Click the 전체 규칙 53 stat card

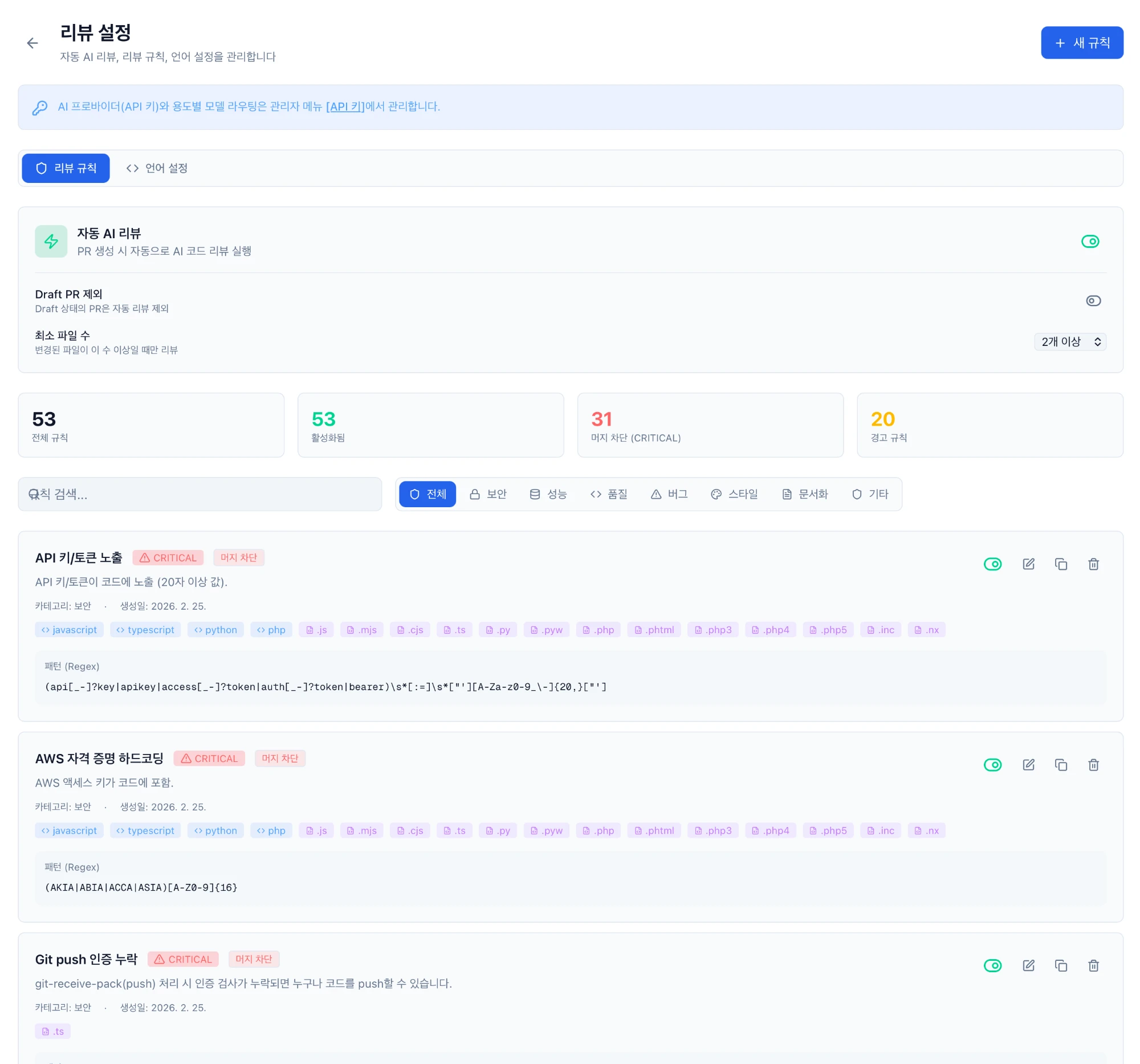[152, 425]
